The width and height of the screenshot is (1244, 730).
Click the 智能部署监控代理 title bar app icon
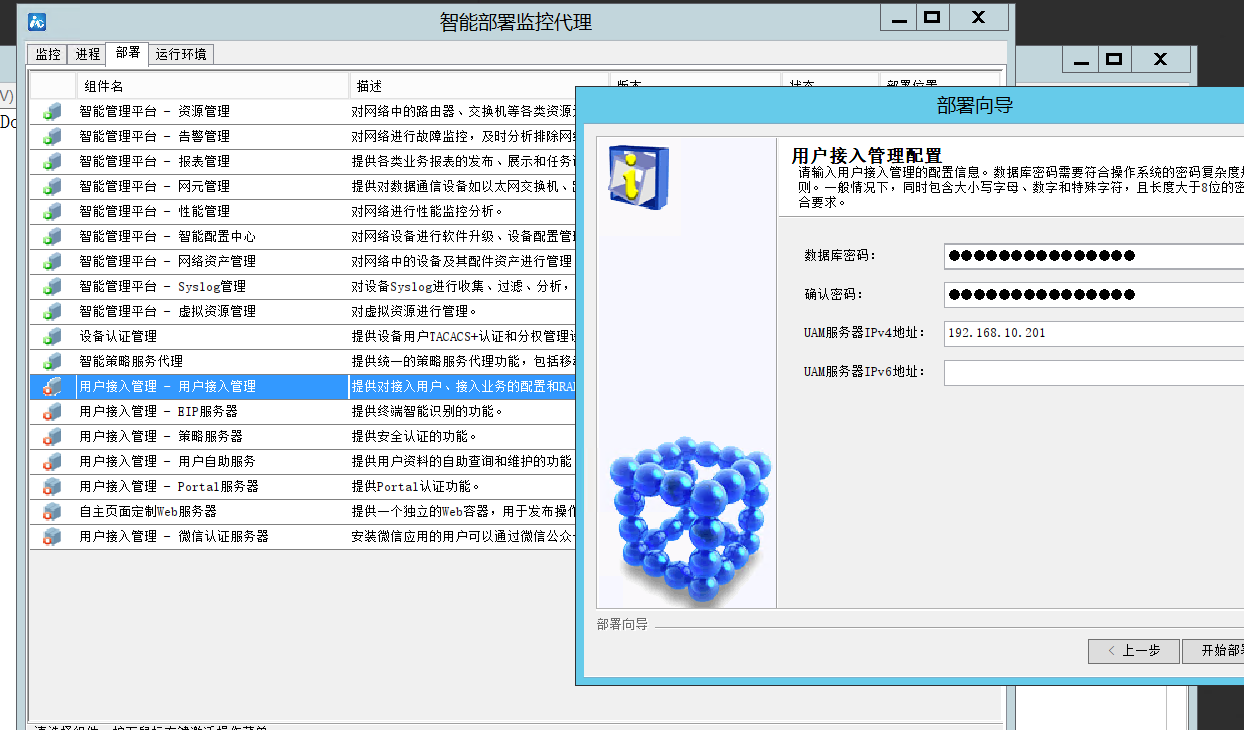tap(37, 22)
